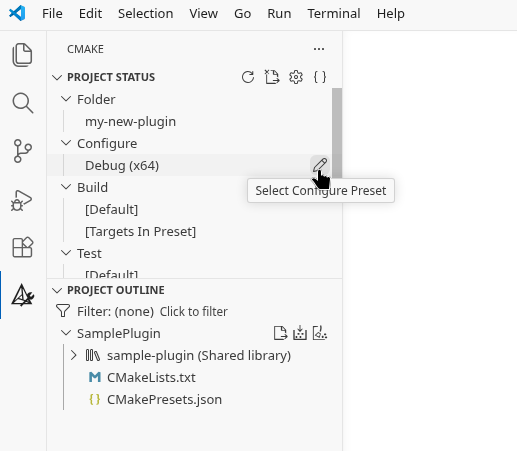Open CMake settings gear icon

click(x=296, y=77)
